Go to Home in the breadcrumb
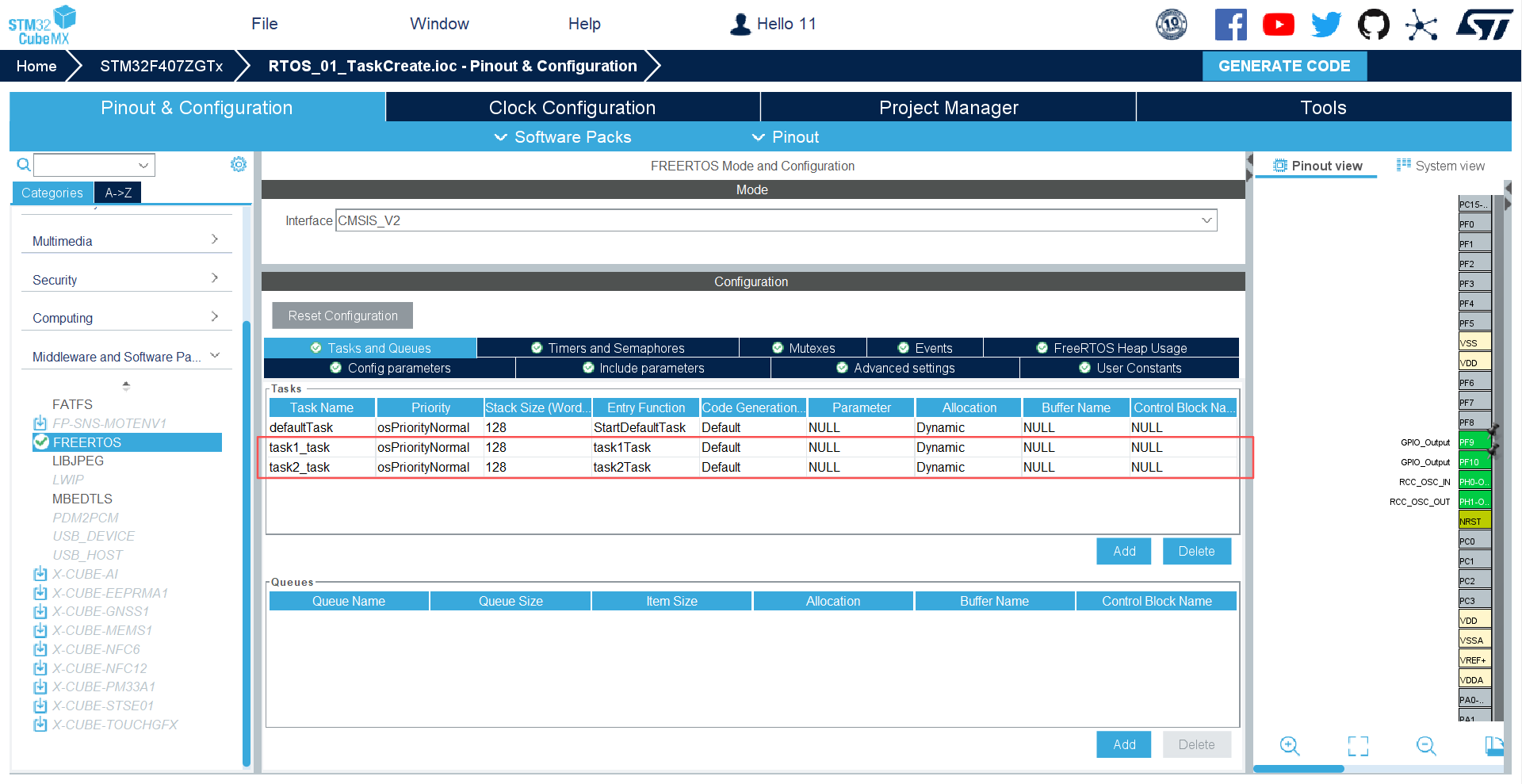 (x=36, y=66)
